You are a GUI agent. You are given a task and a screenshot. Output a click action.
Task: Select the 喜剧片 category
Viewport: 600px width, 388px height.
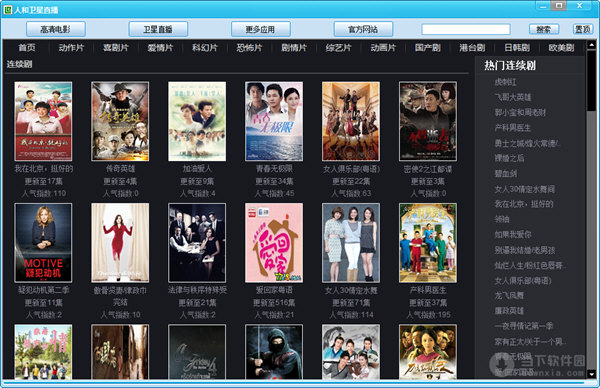(116, 48)
